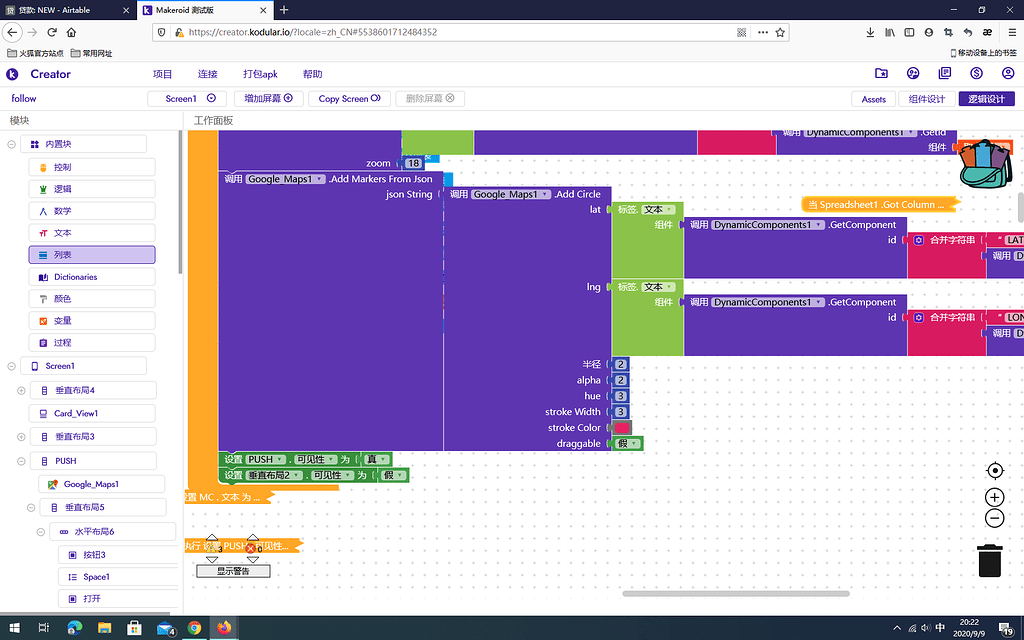This screenshot has height=640, width=1024.
Task: Open Firefox from the Windows taskbar
Action: [x=223, y=628]
